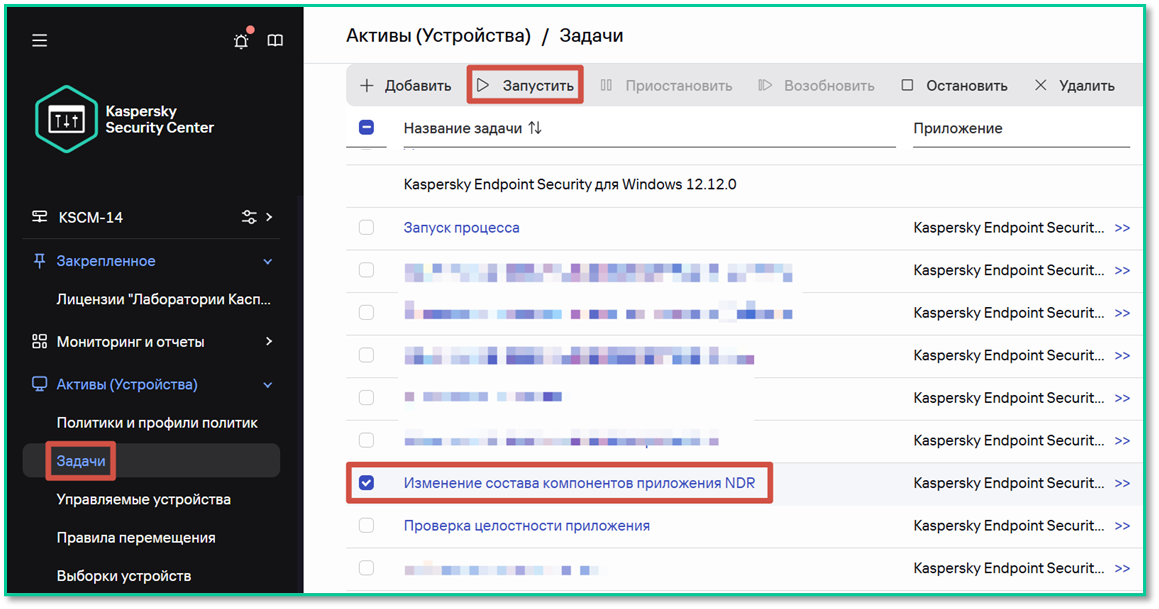This screenshot has width=1159, height=609.
Task: Open the Запуск процесса task link
Action: pyautogui.click(x=461, y=228)
